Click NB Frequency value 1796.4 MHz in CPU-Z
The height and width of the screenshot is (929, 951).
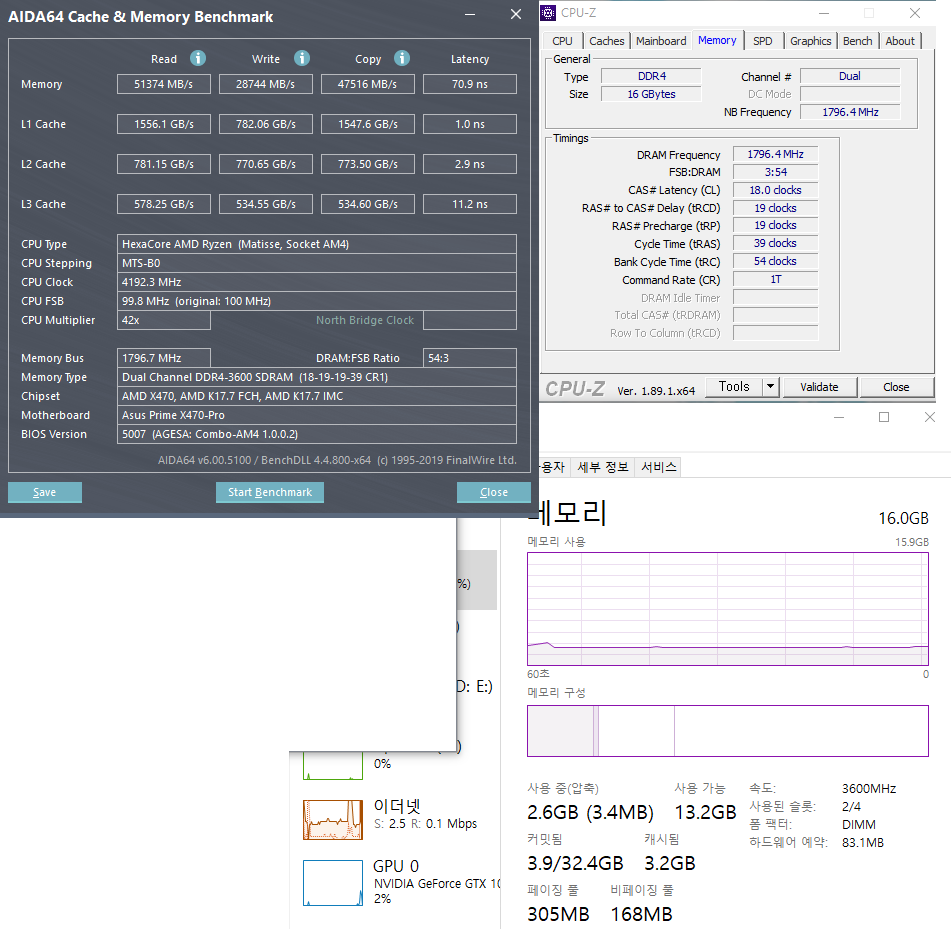pos(850,112)
